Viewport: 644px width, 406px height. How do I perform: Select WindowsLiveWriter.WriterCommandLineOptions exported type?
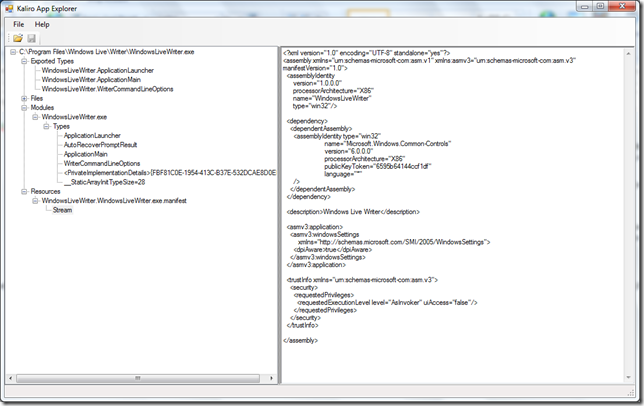(107, 89)
